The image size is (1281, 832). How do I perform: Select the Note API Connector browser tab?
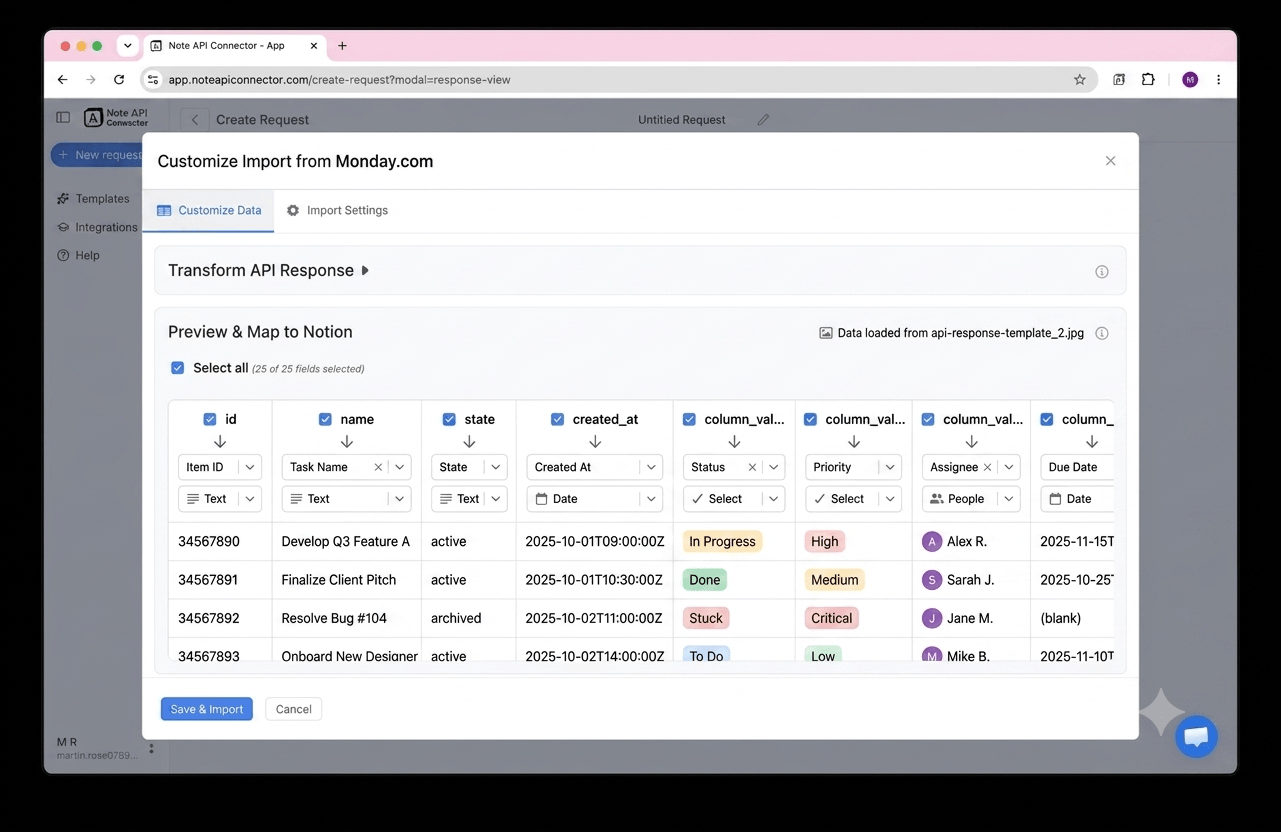pyautogui.click(x=235, y=46)
